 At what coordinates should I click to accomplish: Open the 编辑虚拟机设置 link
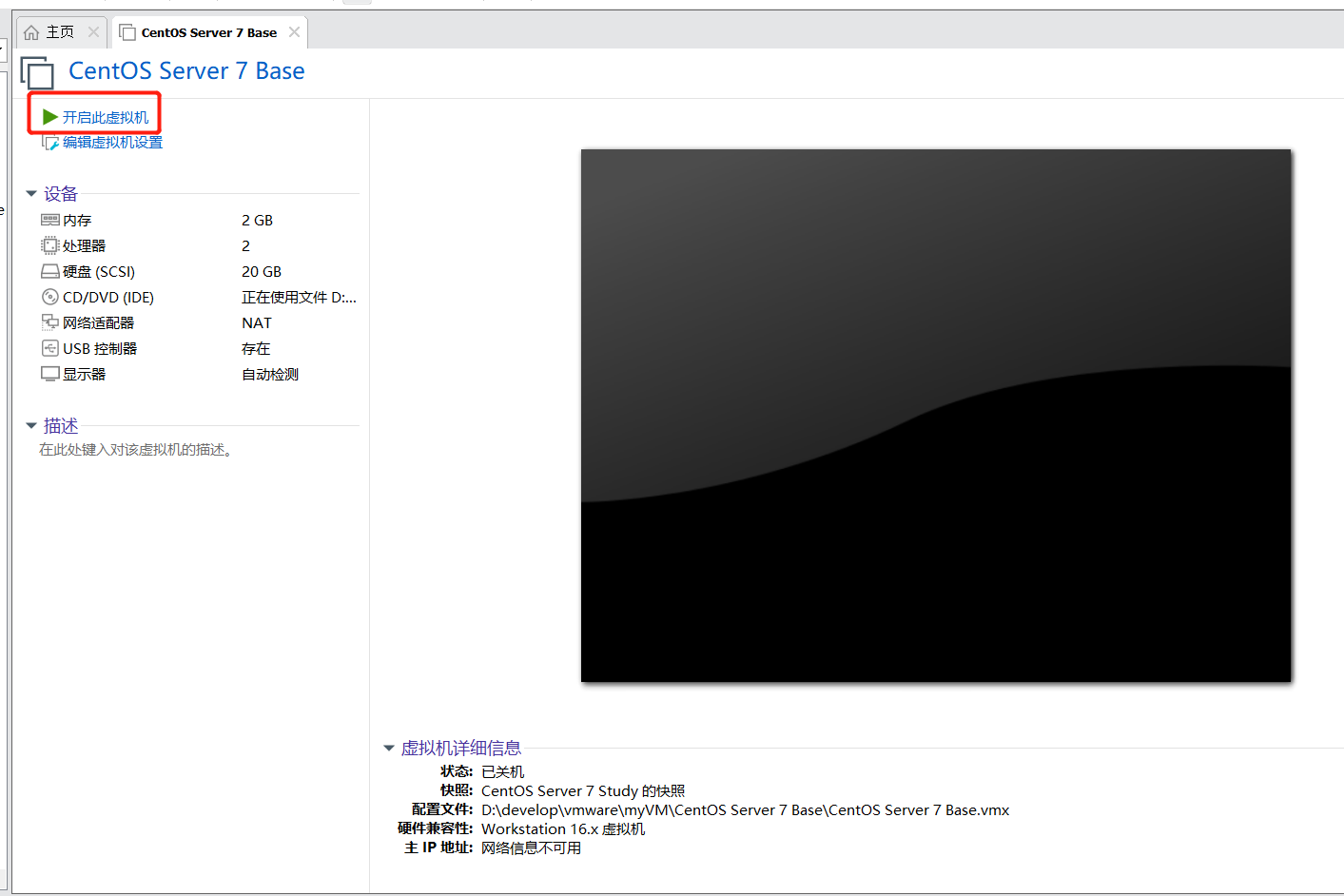112,143
